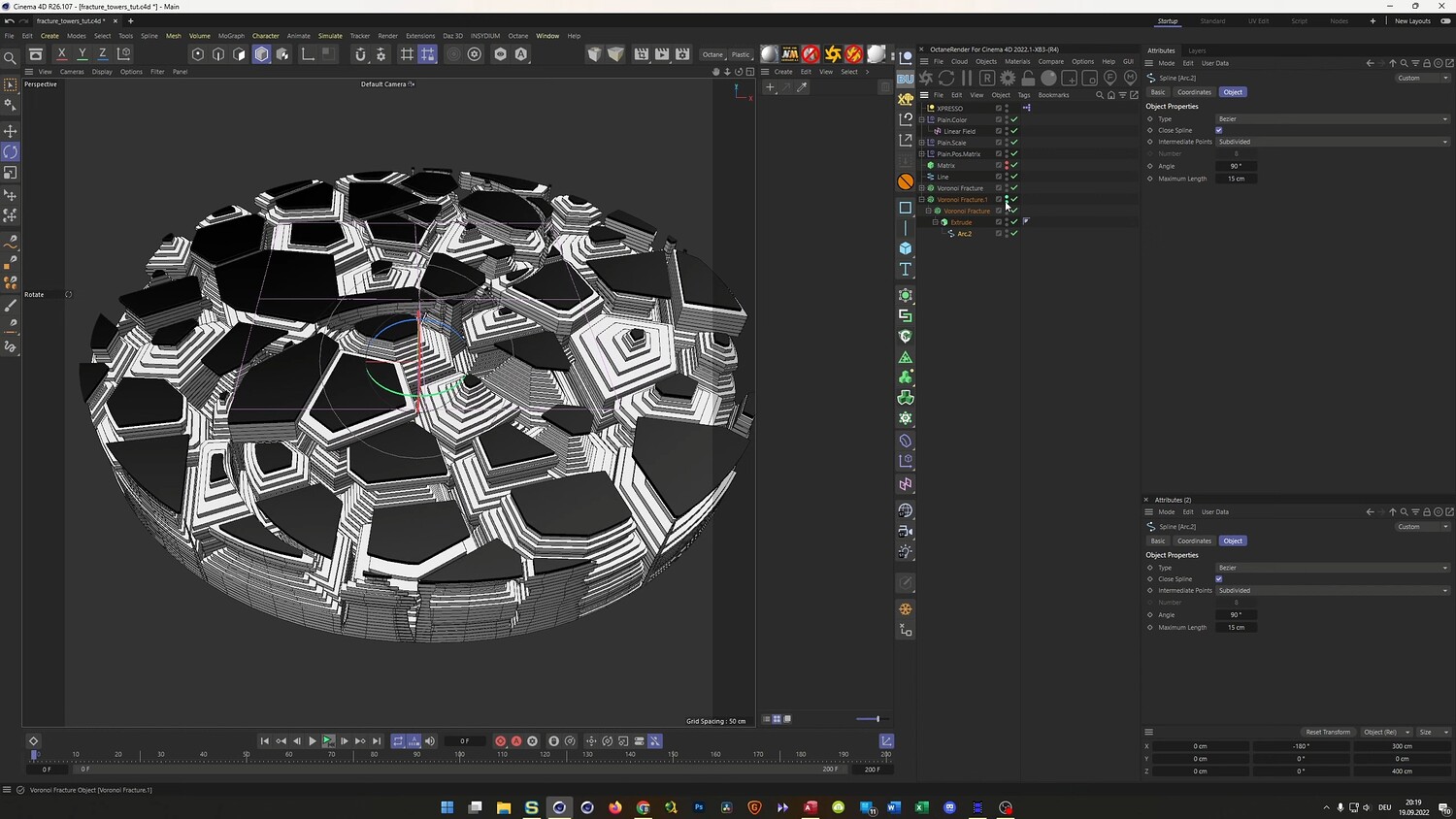Open the MoGraph menu
Viewport: 1456px width, 819px height.
(x=231, y=36)
